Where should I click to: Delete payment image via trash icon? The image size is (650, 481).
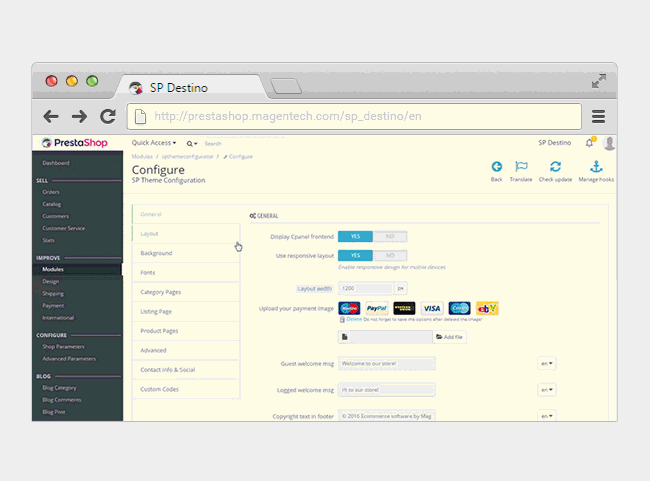click(342, 320)
